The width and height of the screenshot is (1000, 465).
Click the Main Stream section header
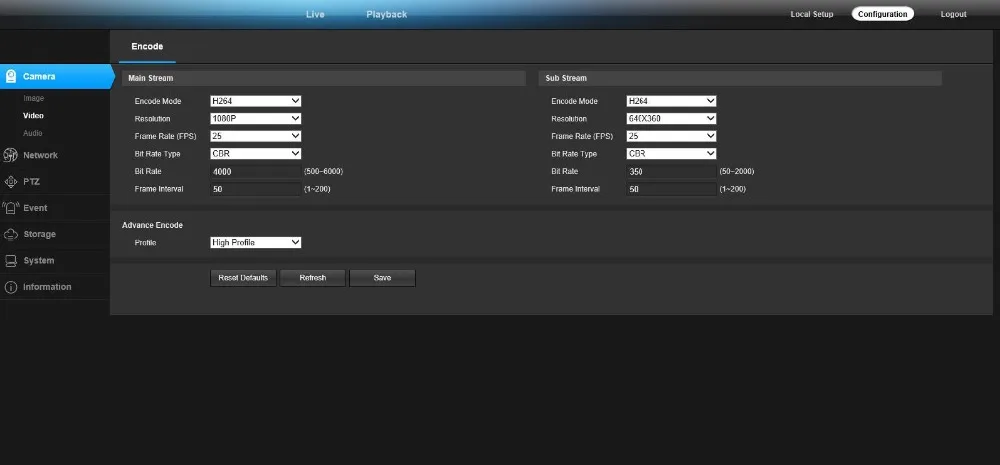(324, 78)
